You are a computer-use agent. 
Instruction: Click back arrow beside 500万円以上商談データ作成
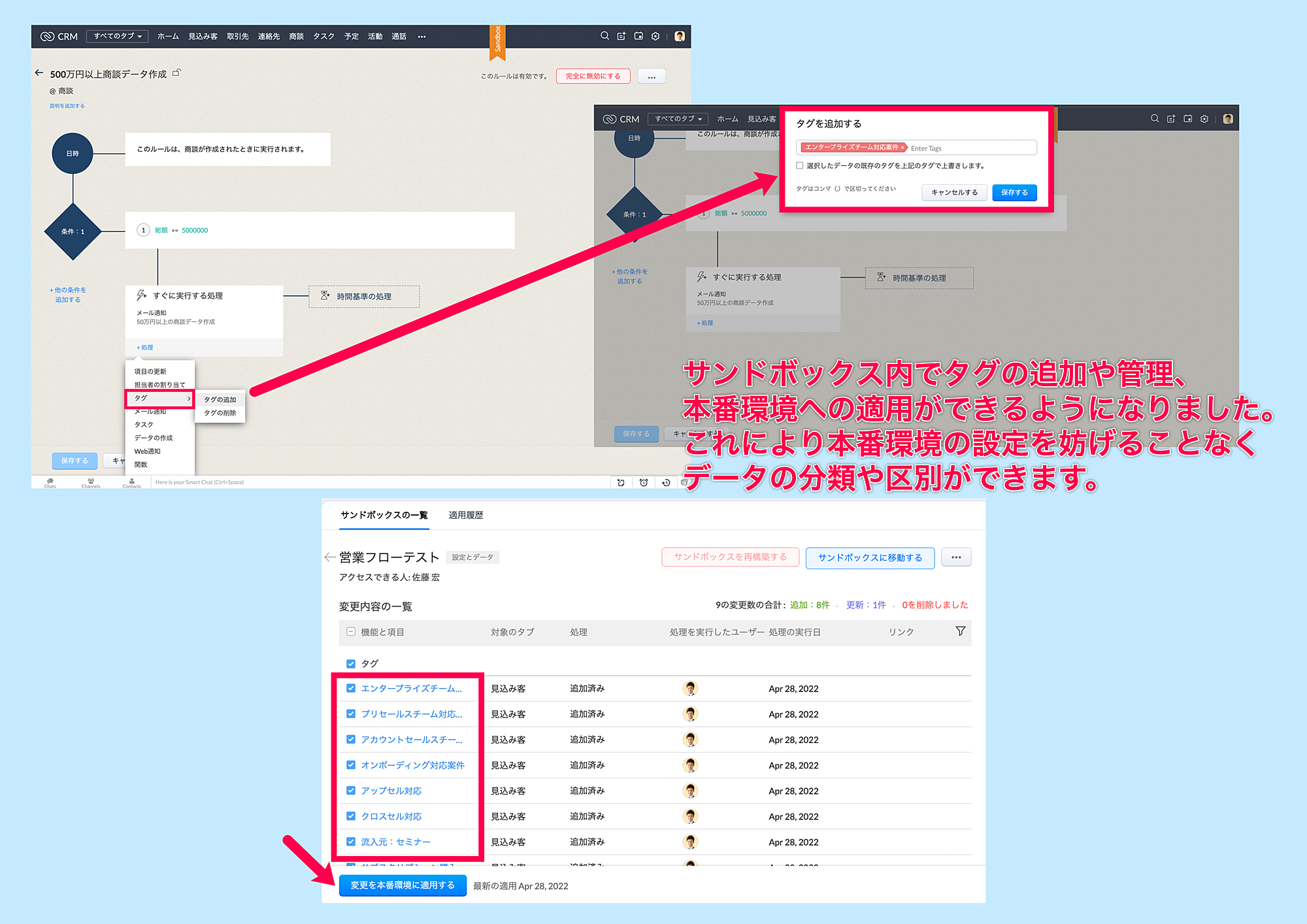pyautogui.click(x=39, y=73)
